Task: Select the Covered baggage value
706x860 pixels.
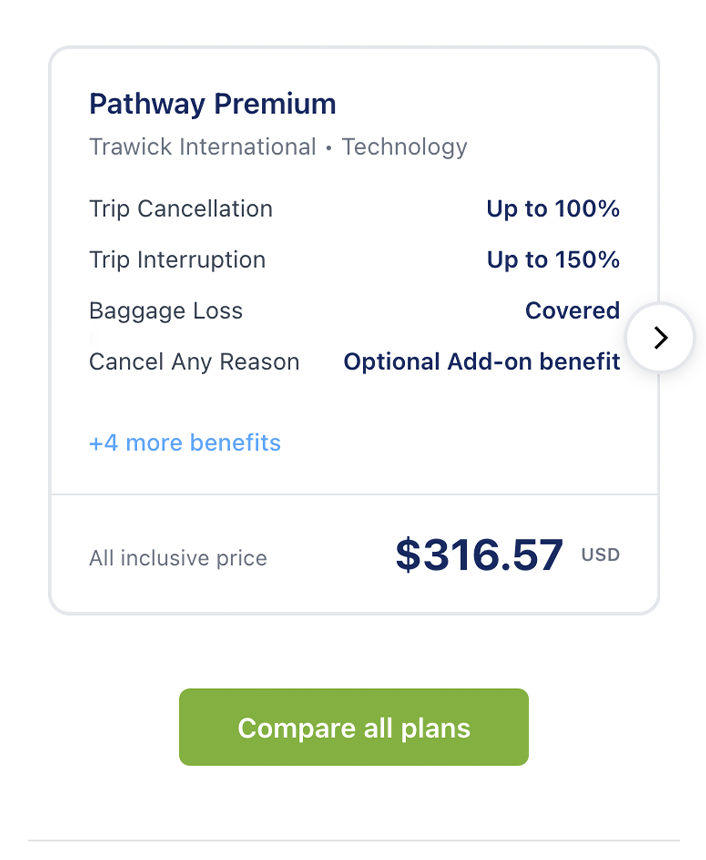Action: 572,311
